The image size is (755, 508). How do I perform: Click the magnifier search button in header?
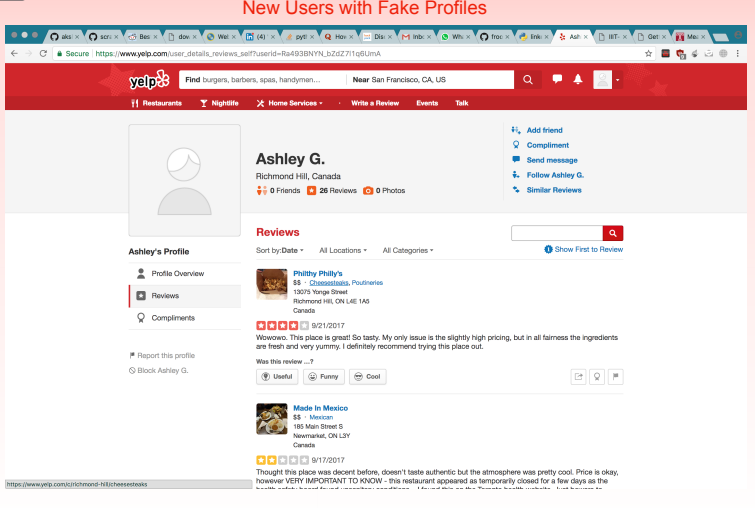coord(528,79)
